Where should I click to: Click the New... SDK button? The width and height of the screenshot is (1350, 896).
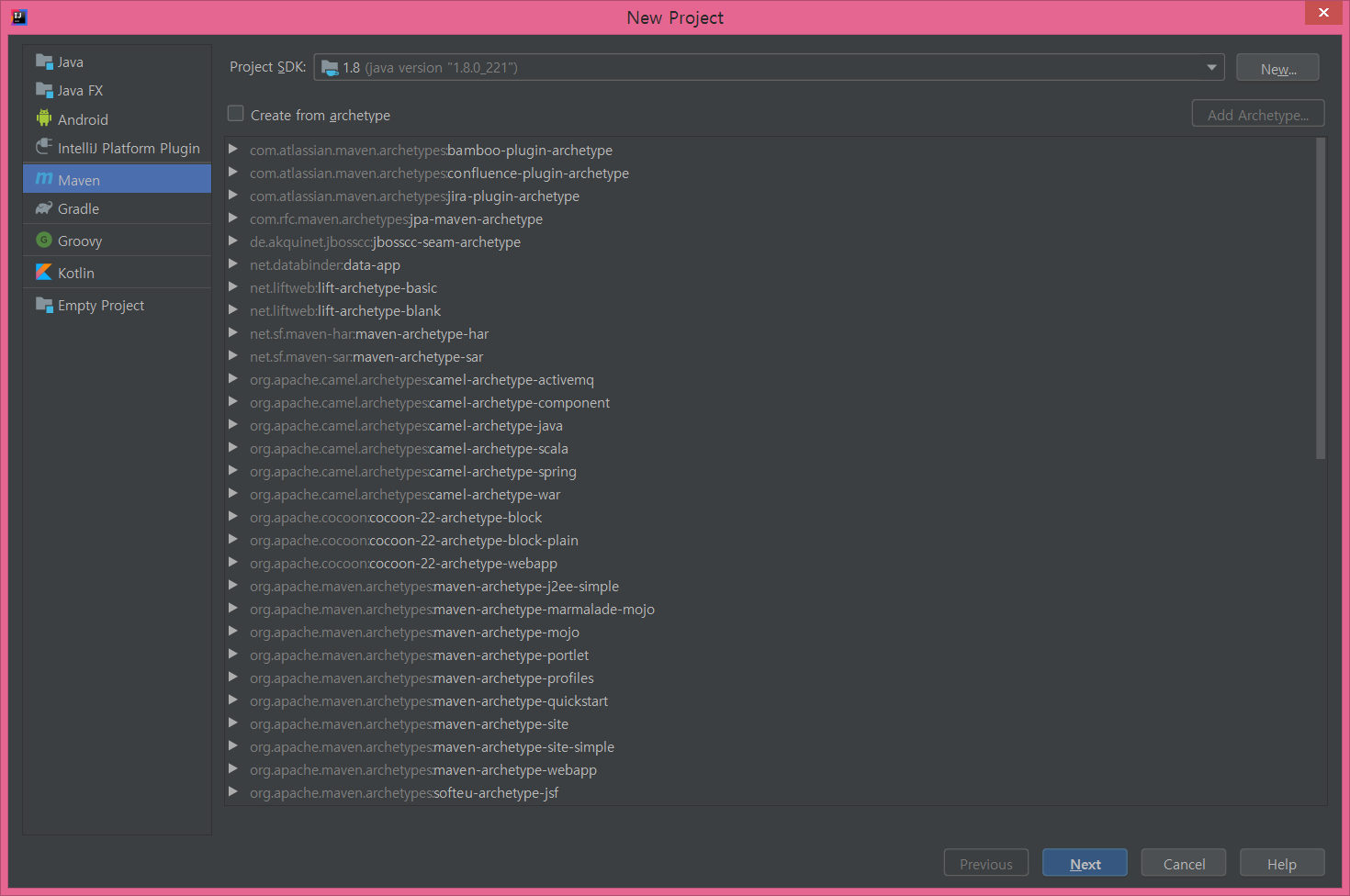click(1277, 68)
